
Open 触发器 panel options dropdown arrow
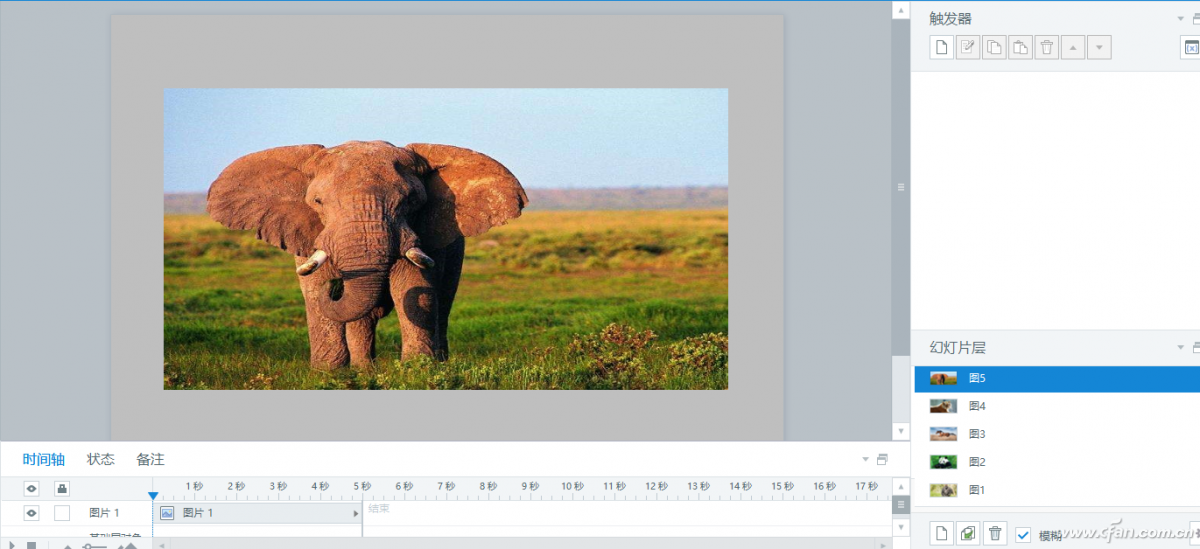click(1180, 18)
